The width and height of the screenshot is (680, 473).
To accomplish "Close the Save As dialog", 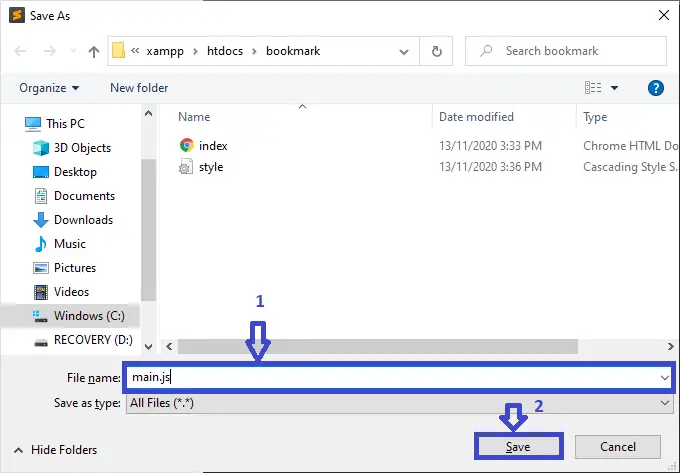I will tap(664, 16).
